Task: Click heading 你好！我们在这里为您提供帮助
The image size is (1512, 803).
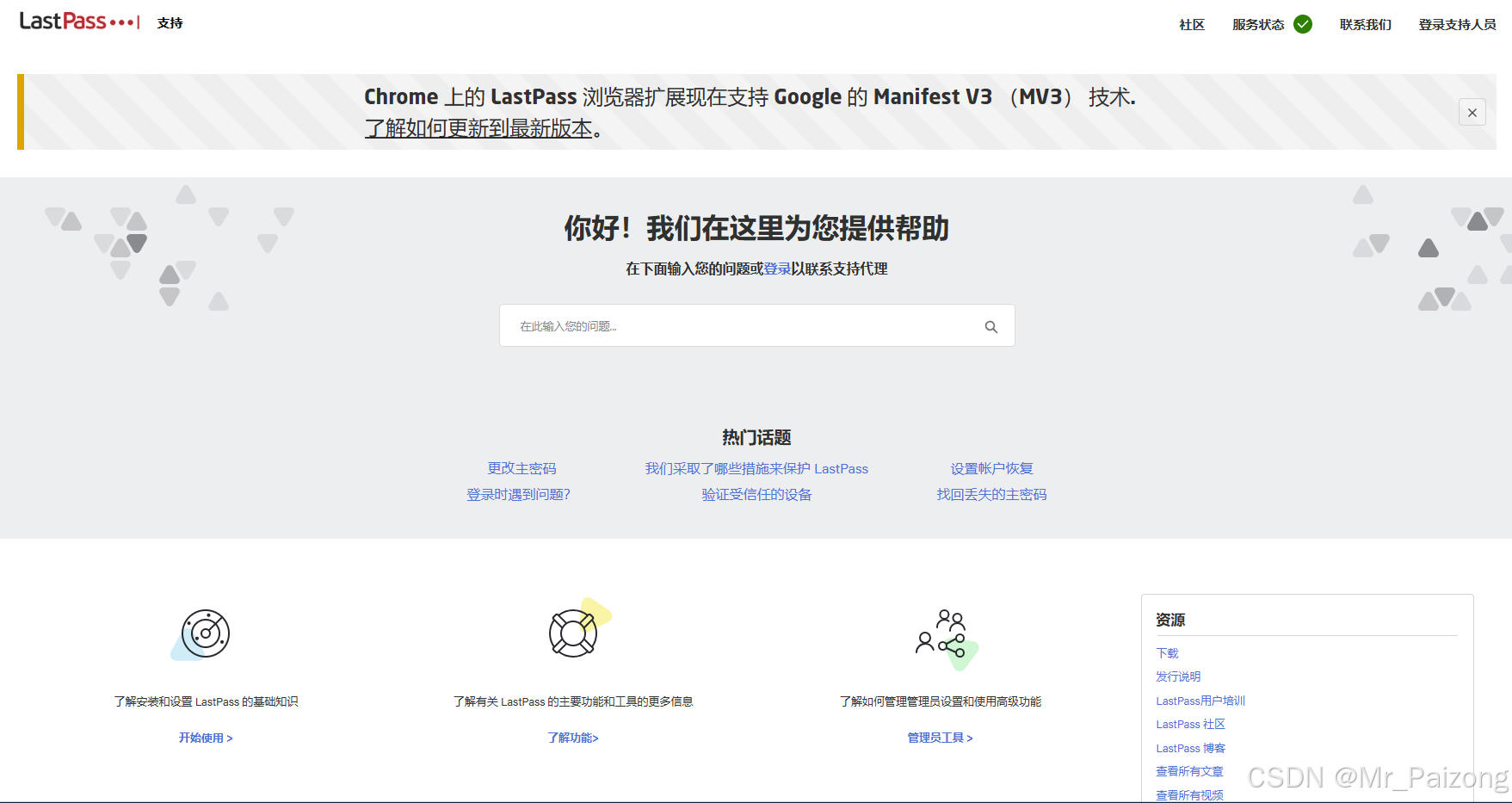Action: [756, 228]
